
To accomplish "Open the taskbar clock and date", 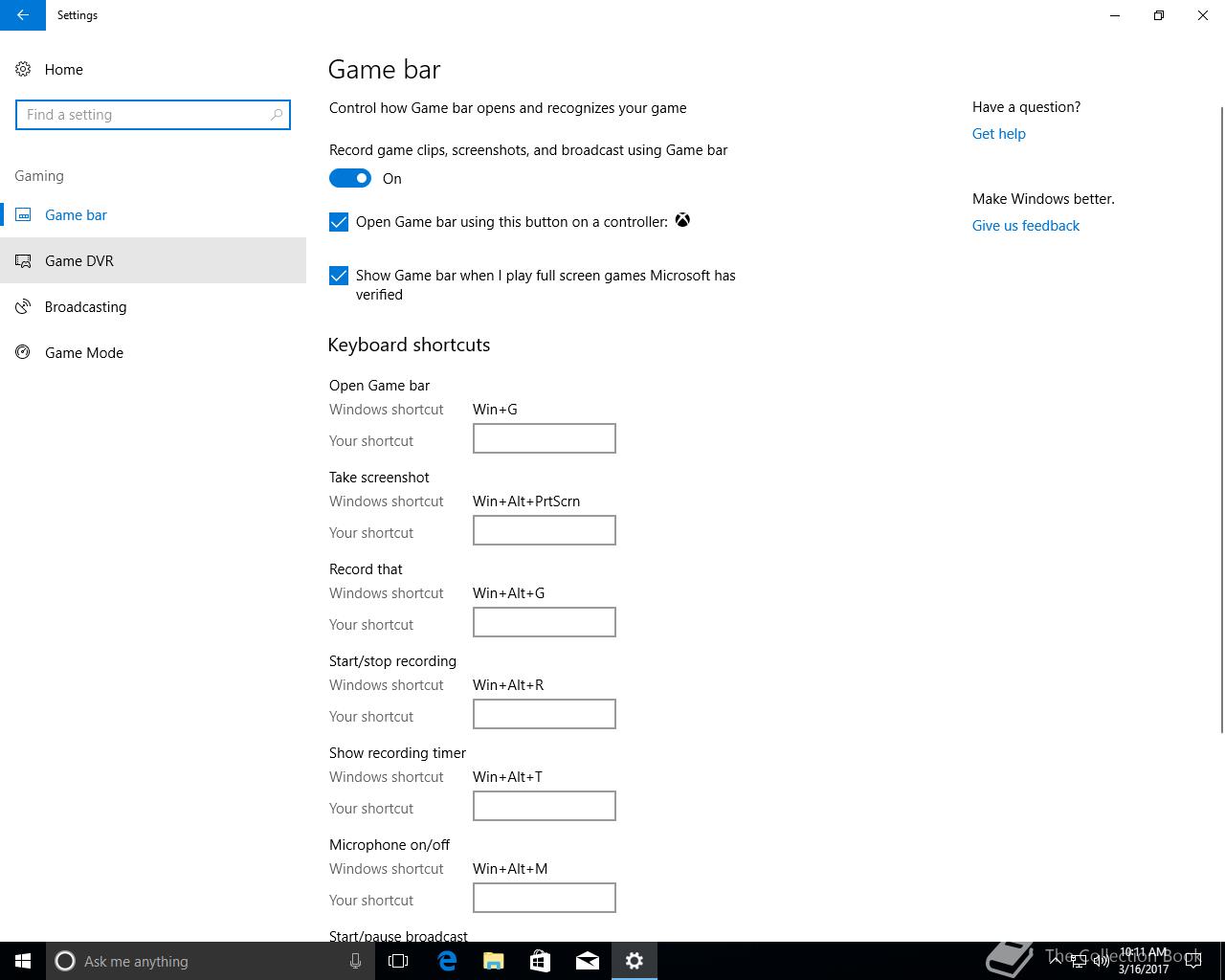I will click(1144, 961).
